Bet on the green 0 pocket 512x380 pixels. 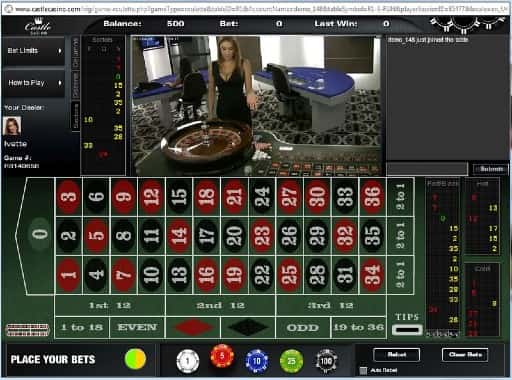[40, 234]
